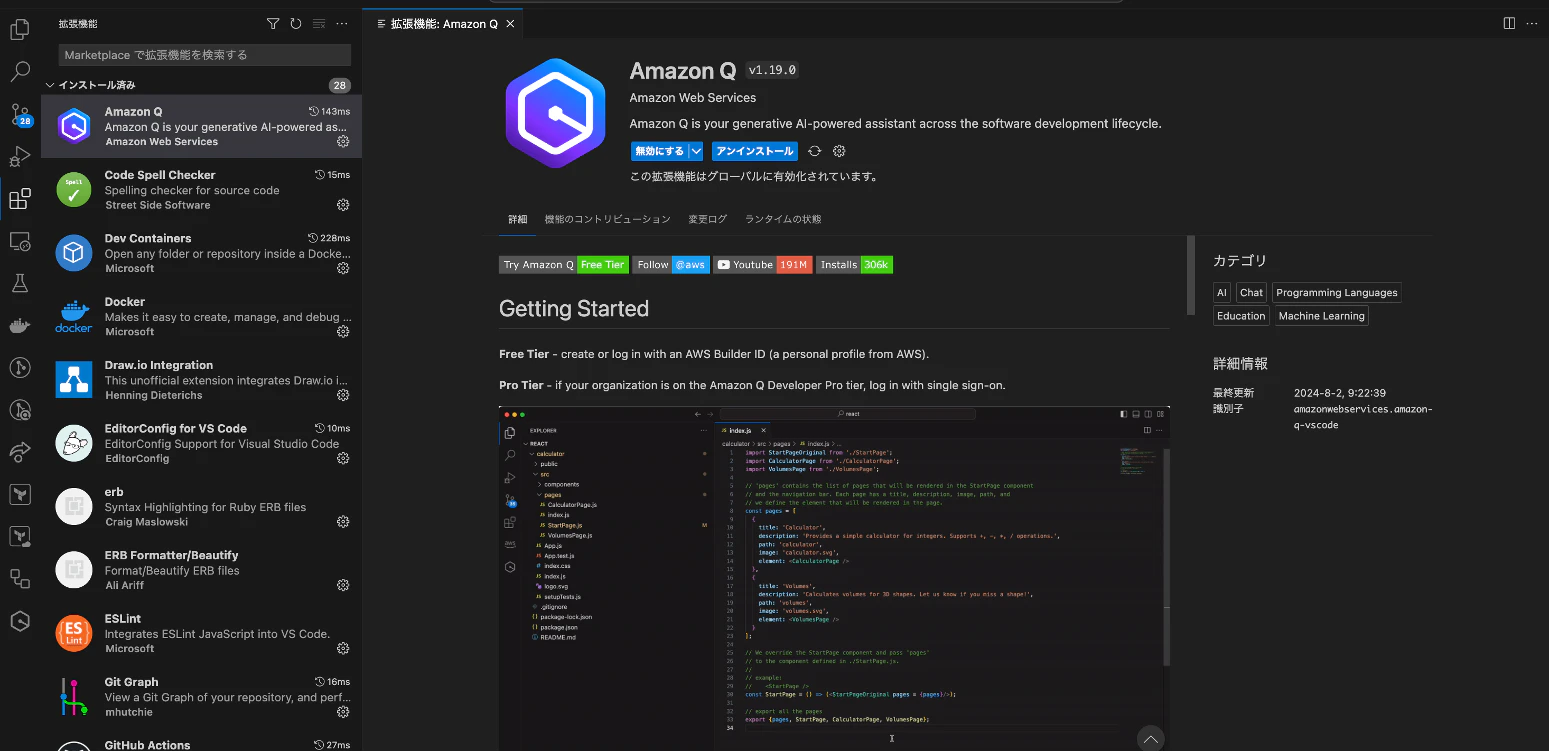Screen dimensions: 1550x752
Task: Open manage gear for Code Spell Checker
Action: (343, 205)
